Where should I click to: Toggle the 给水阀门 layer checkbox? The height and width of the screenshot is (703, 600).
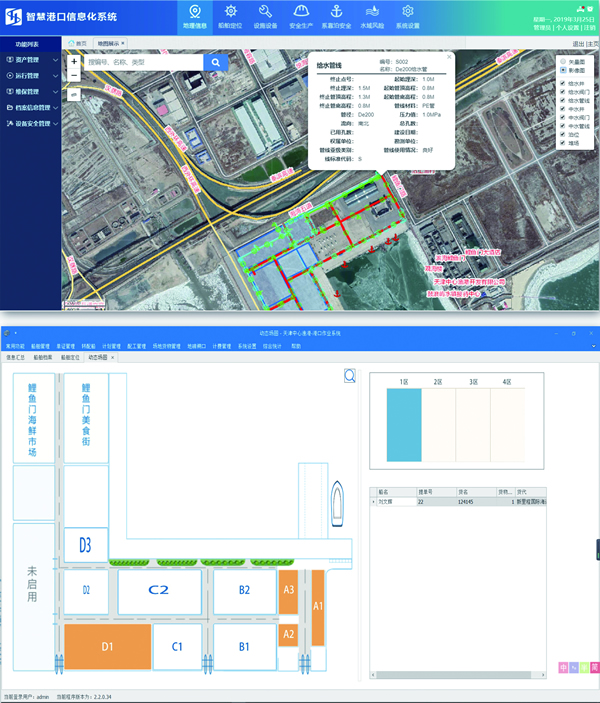(x=563, y=91)
